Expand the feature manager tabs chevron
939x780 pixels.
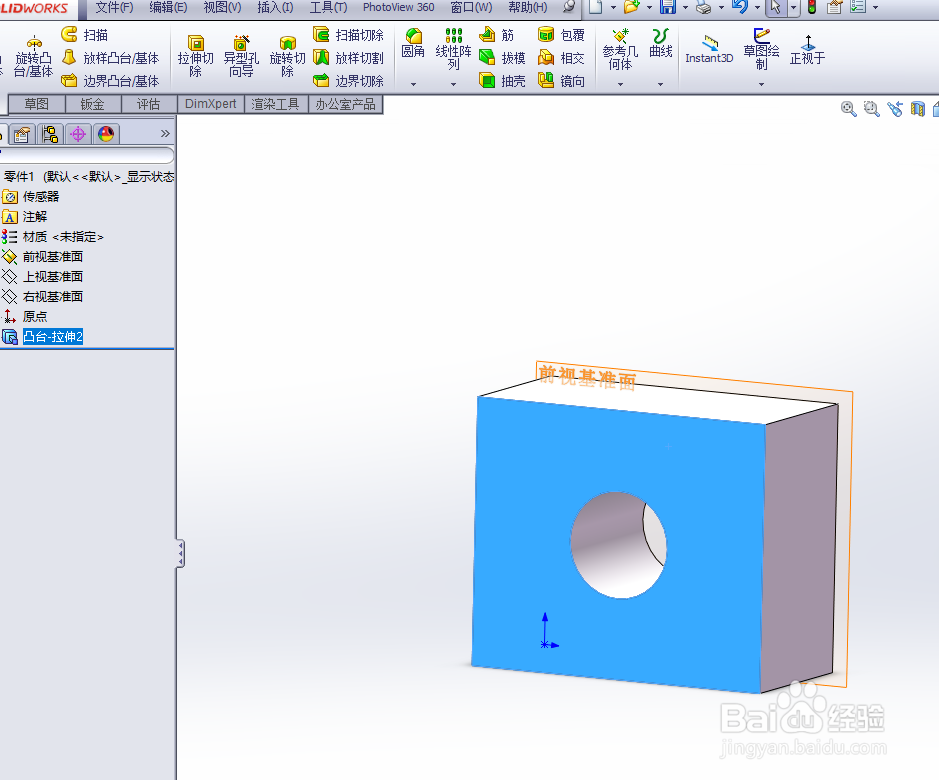(x=165, y=134)
